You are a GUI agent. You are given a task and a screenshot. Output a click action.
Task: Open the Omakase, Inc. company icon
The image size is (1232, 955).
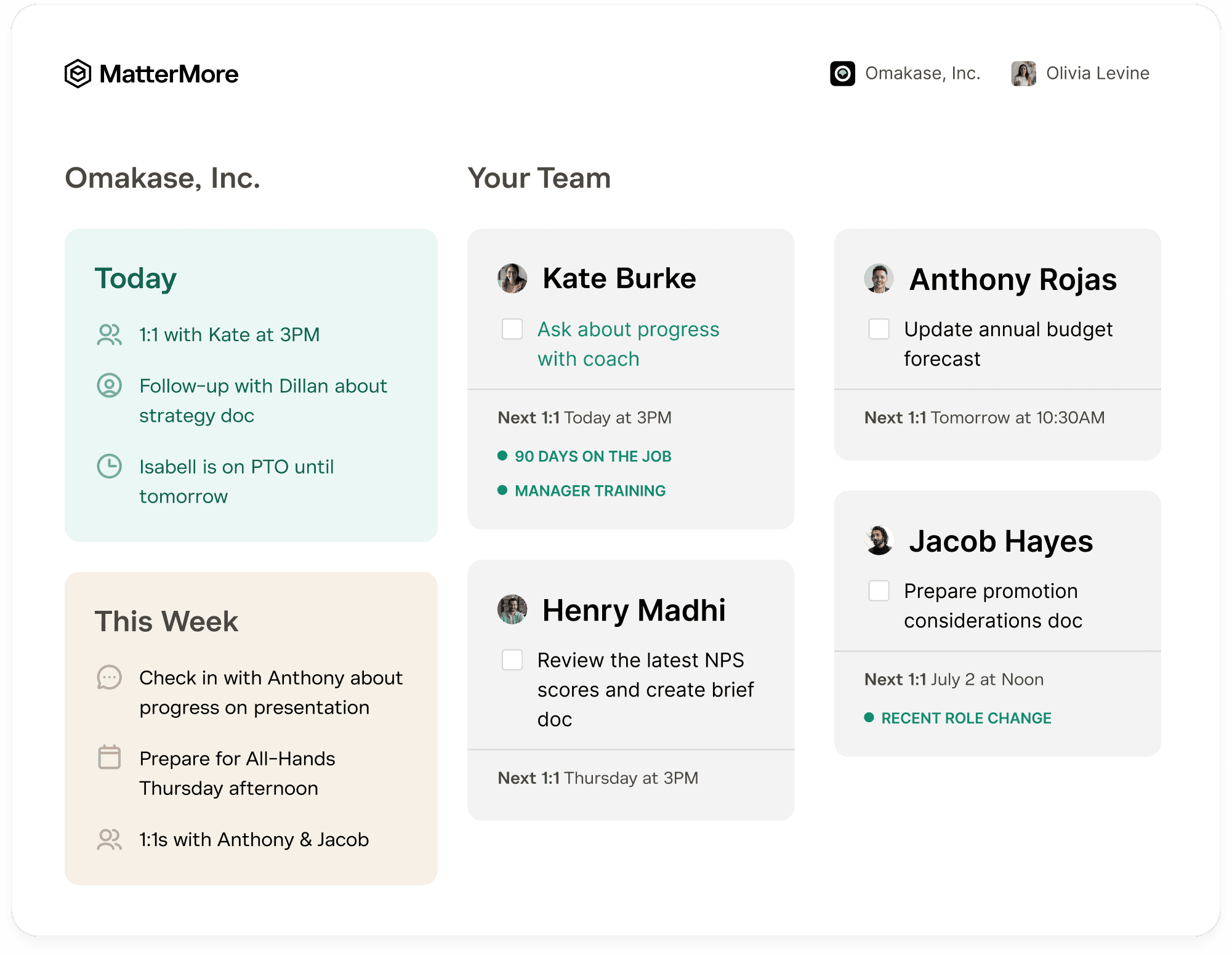pos(843,73)
